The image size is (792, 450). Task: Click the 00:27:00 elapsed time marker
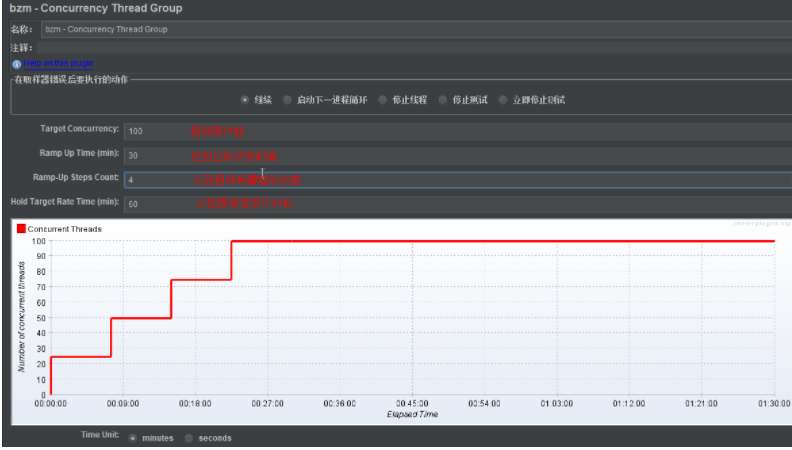pos(268,404)
